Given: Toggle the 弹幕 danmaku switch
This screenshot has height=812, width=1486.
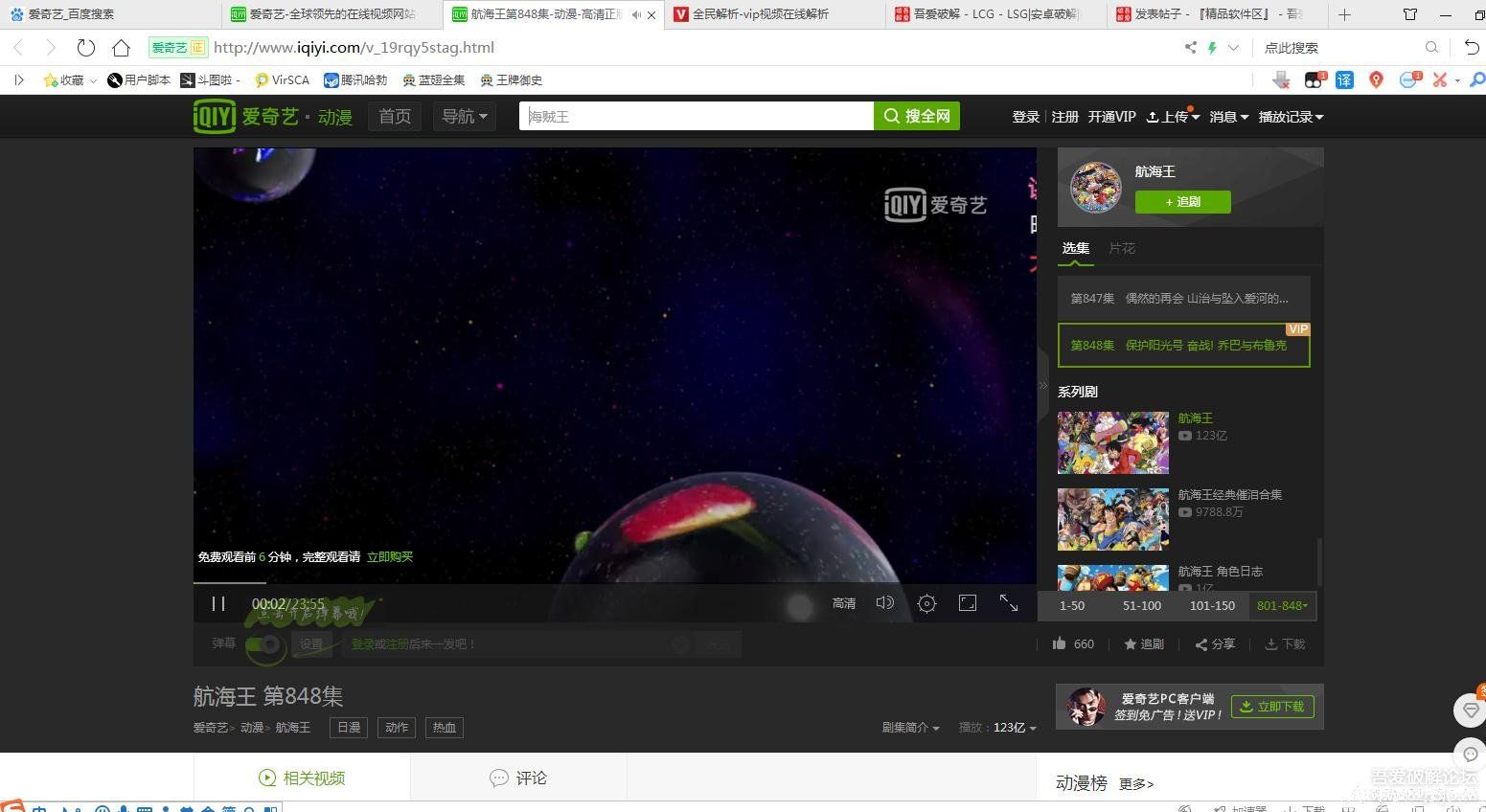Looking at the screenshot, I should (265, 645).
